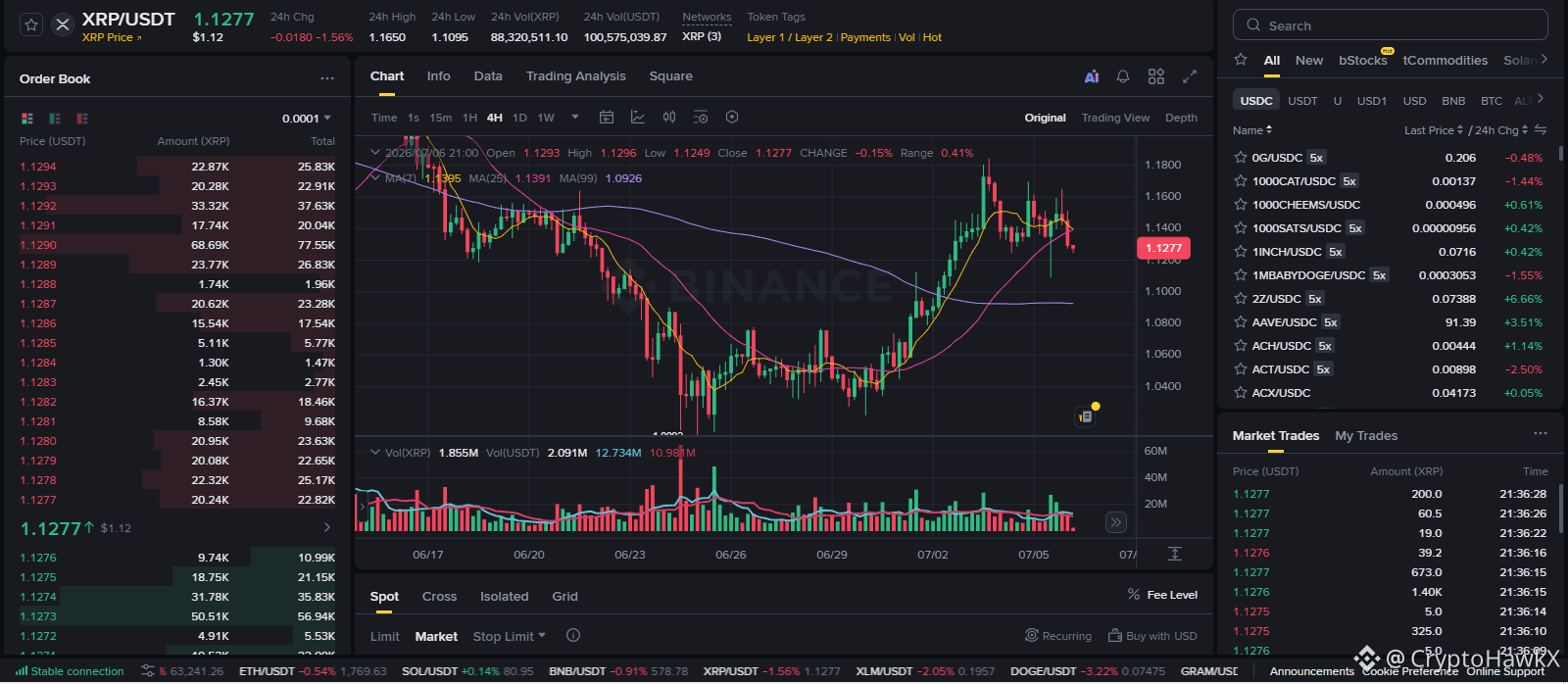Viewport: 1568px width, 684px height.
Task: Click the magnifier icon in the search box
Action: 1253,25
